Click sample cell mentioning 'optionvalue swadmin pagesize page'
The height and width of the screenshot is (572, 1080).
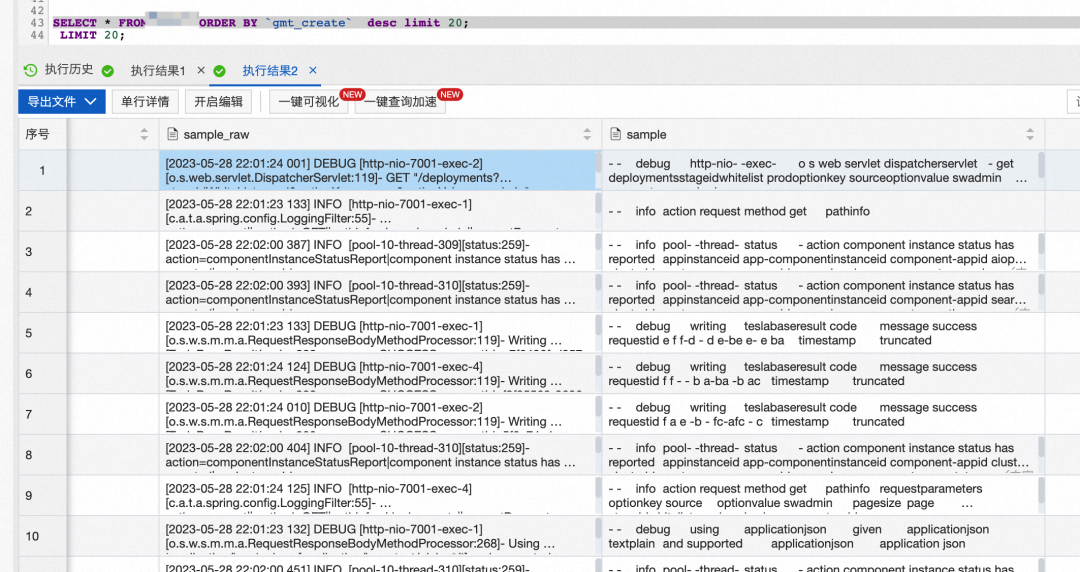[823, 496]
